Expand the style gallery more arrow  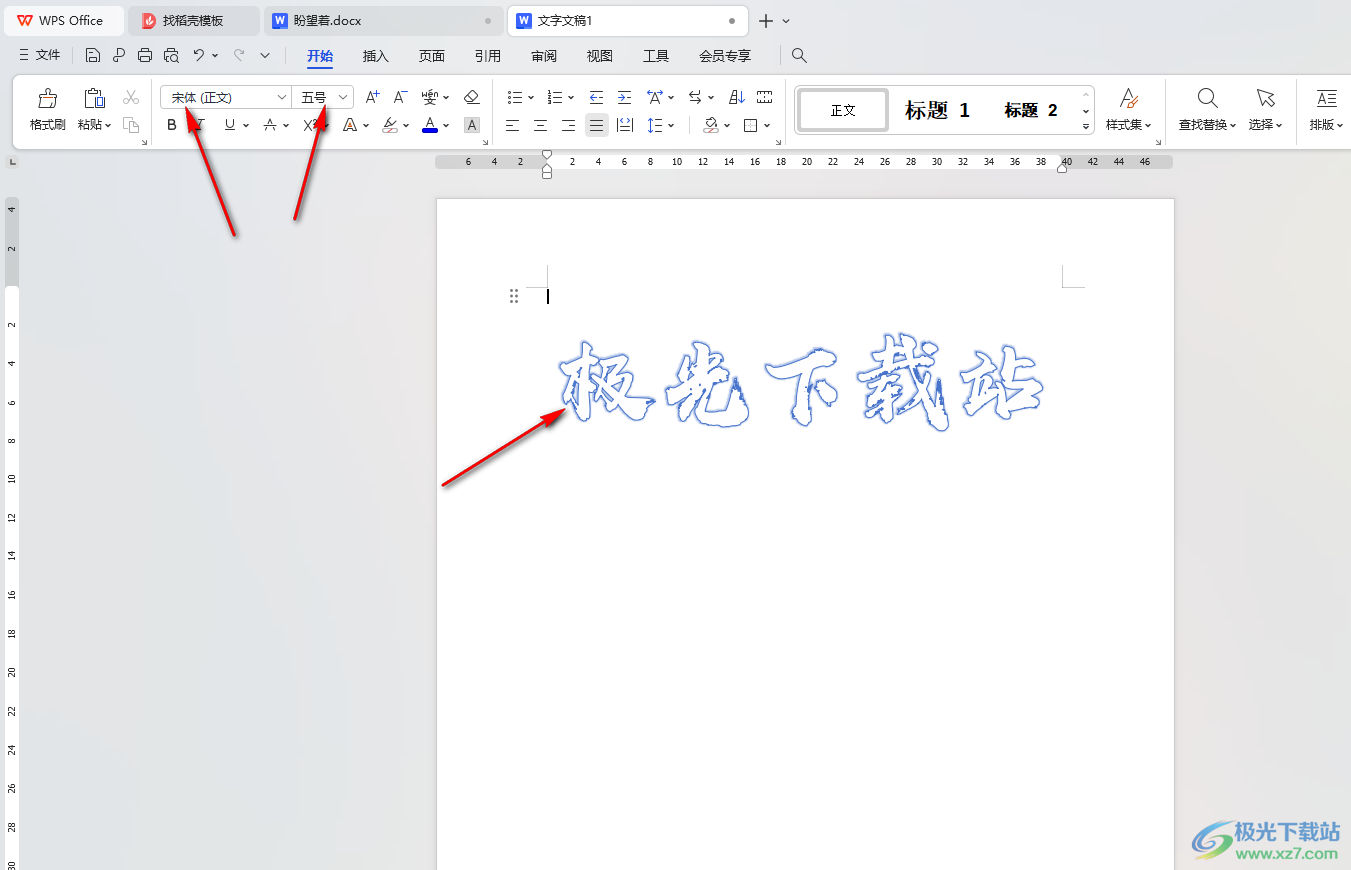(x=1086, y=127)
